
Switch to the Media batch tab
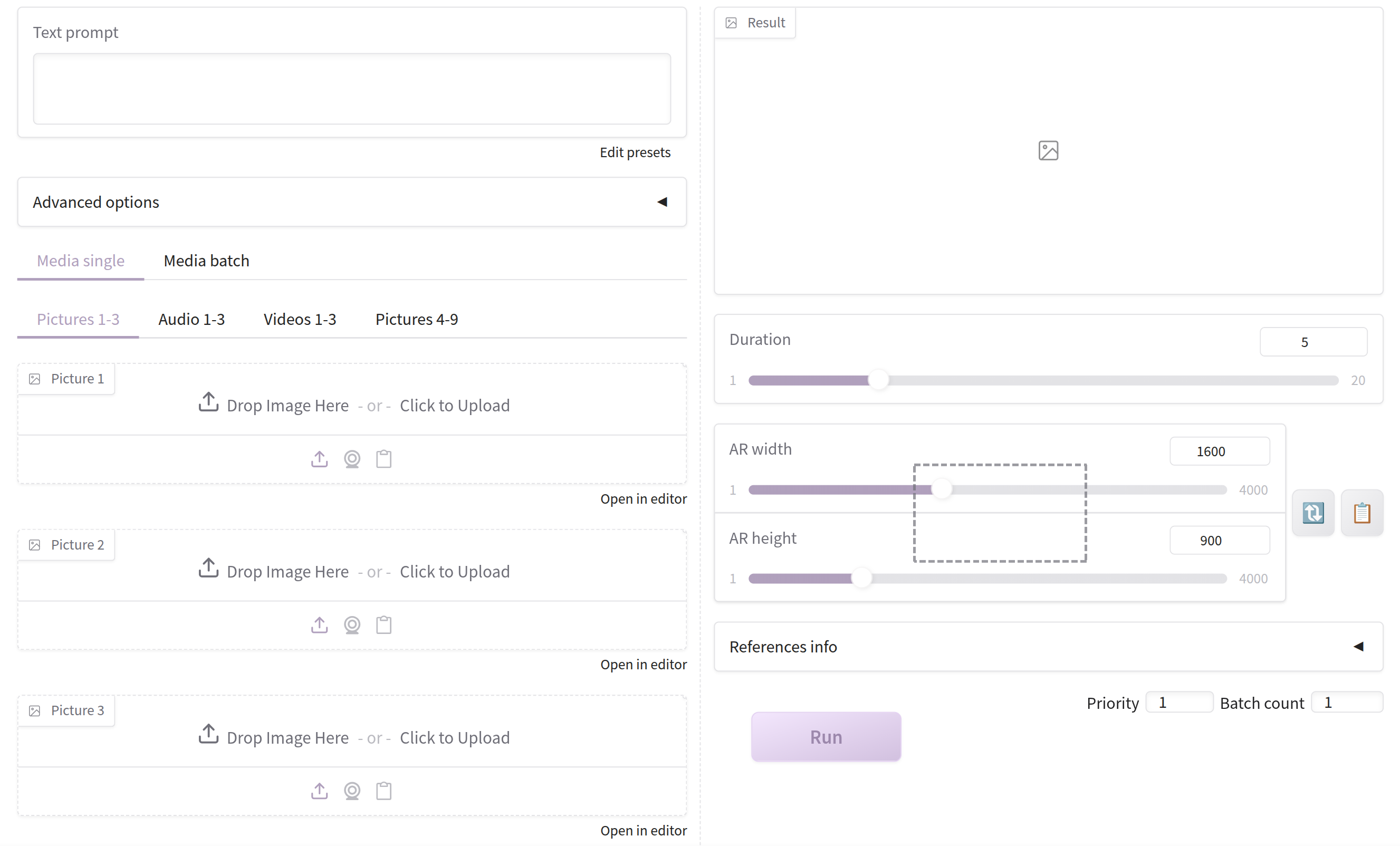(206, 260)
